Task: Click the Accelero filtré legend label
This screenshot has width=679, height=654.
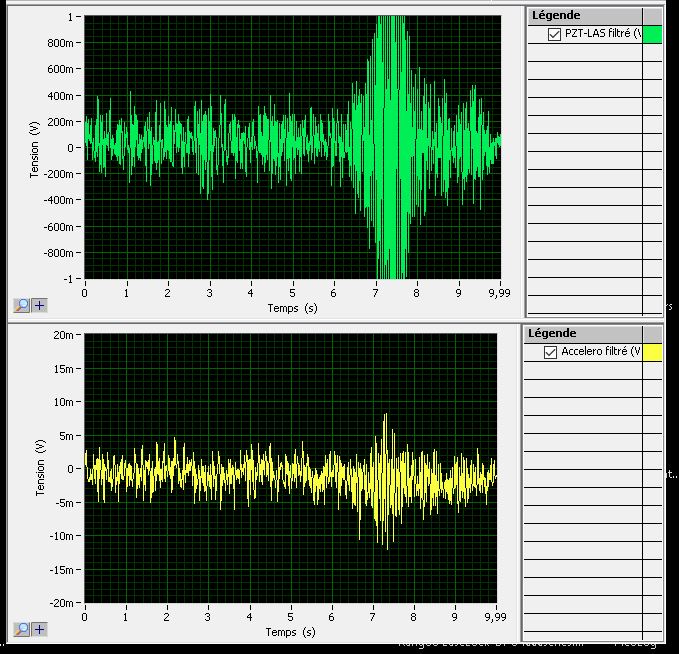Action: pos(600,352)
